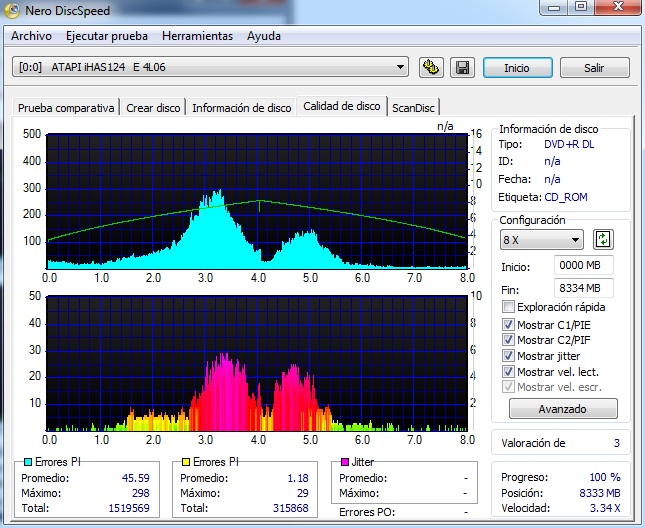Click the Avanzado button
Viewport: 645px width, 528px height.
563,408
